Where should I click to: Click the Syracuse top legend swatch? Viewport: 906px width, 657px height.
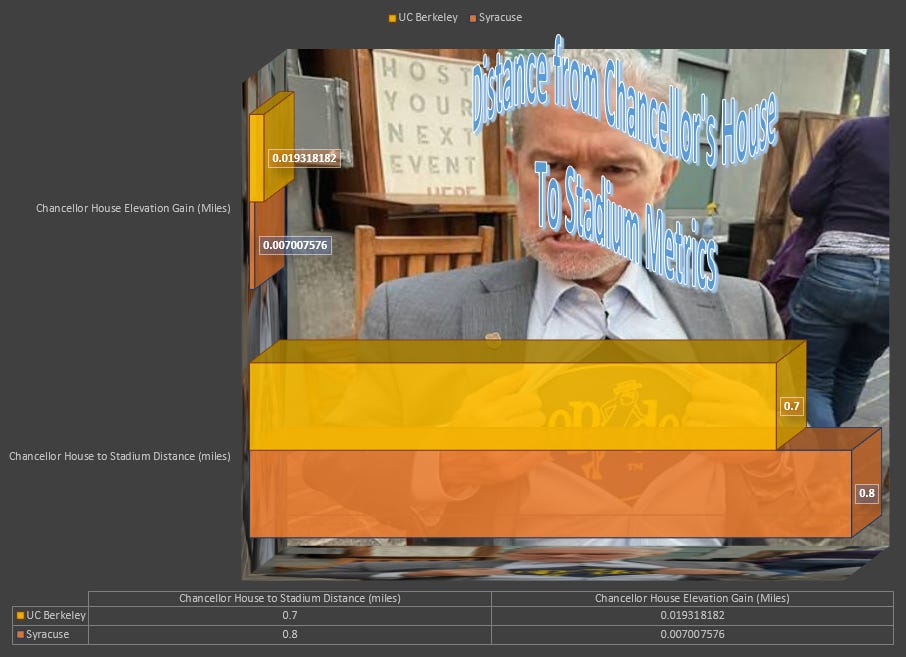click(473, 18)
